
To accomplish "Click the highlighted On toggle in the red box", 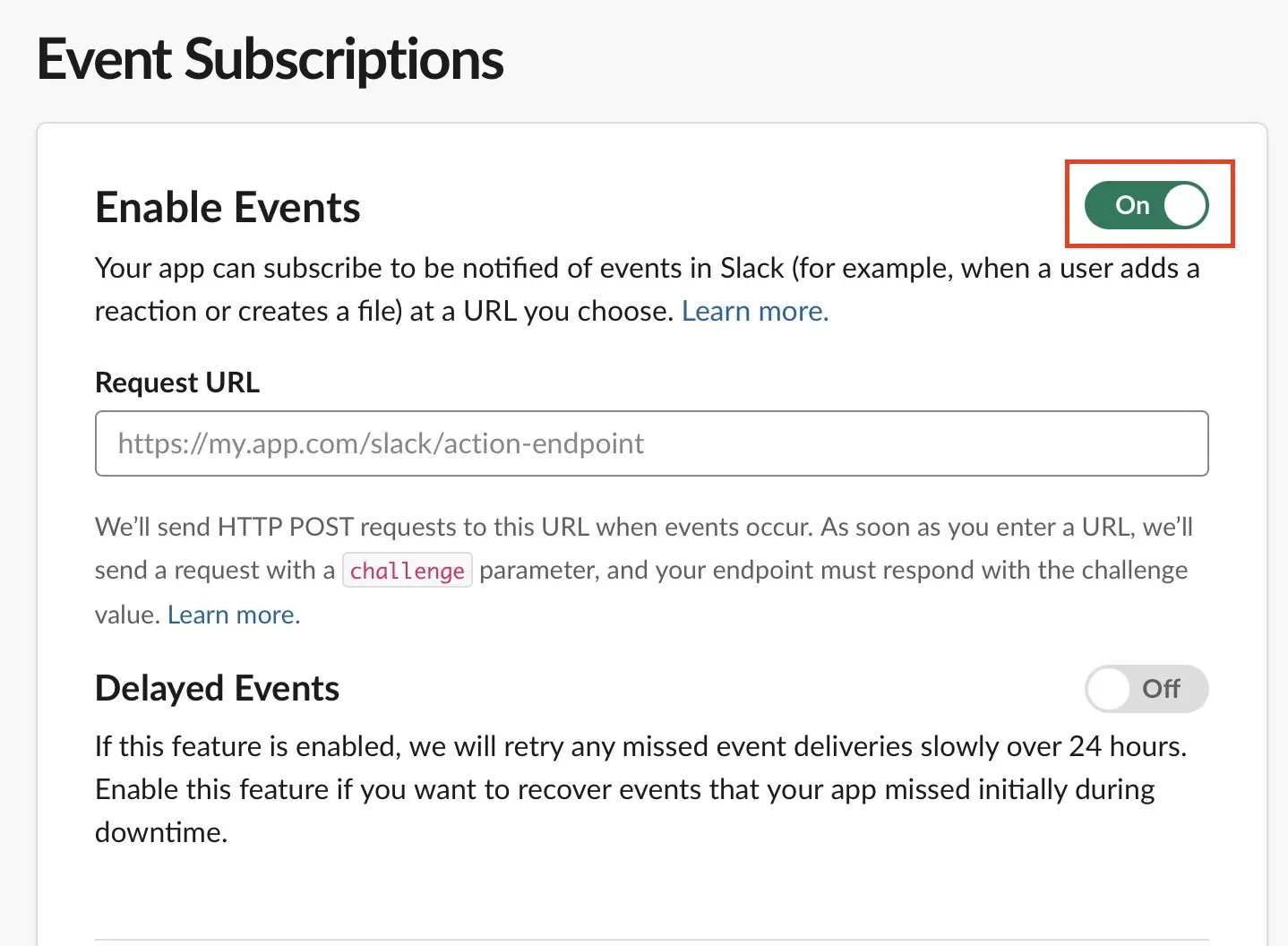I will [1145, 204].
